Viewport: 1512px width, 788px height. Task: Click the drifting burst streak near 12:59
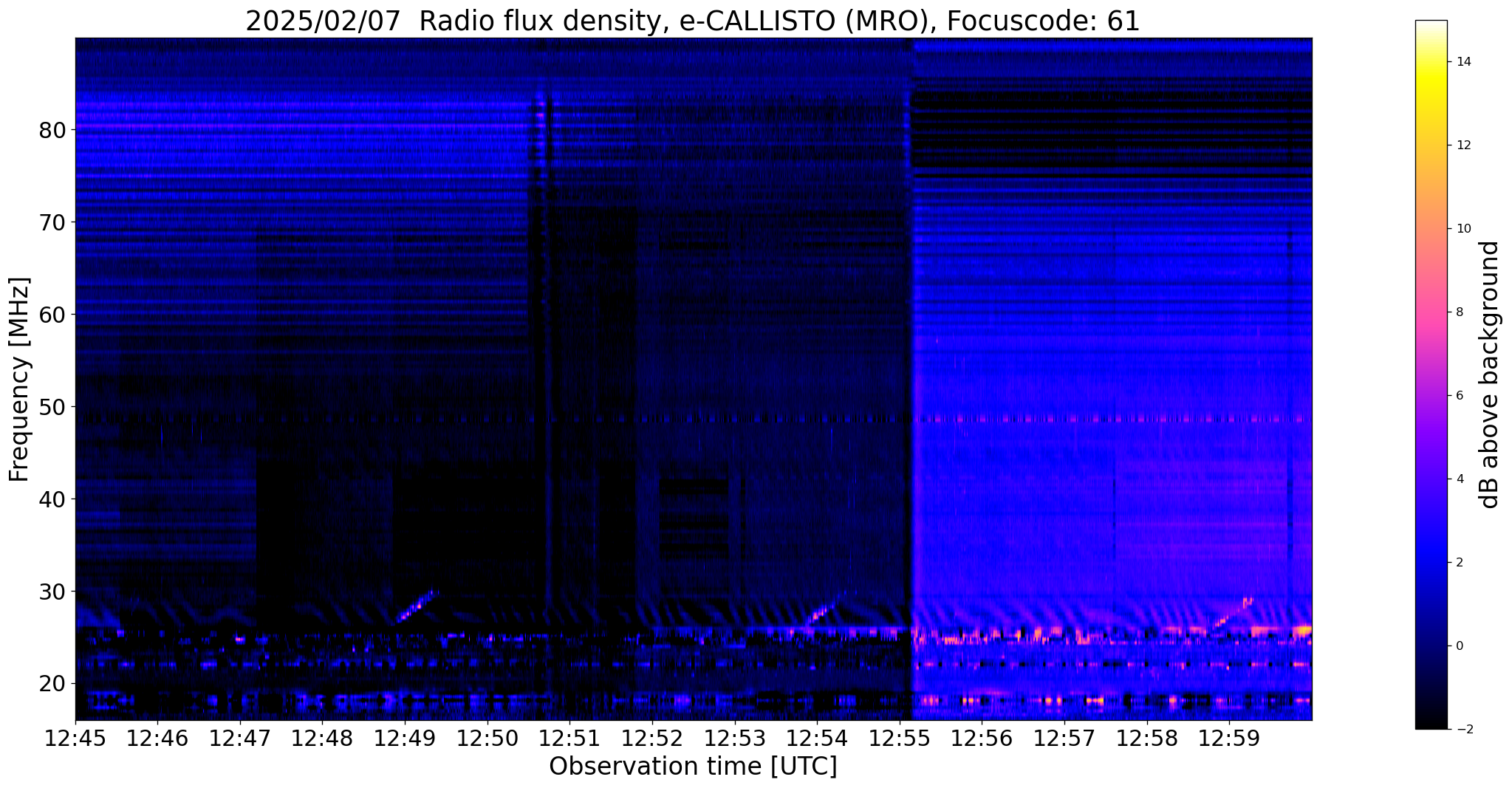(1232, 613)
